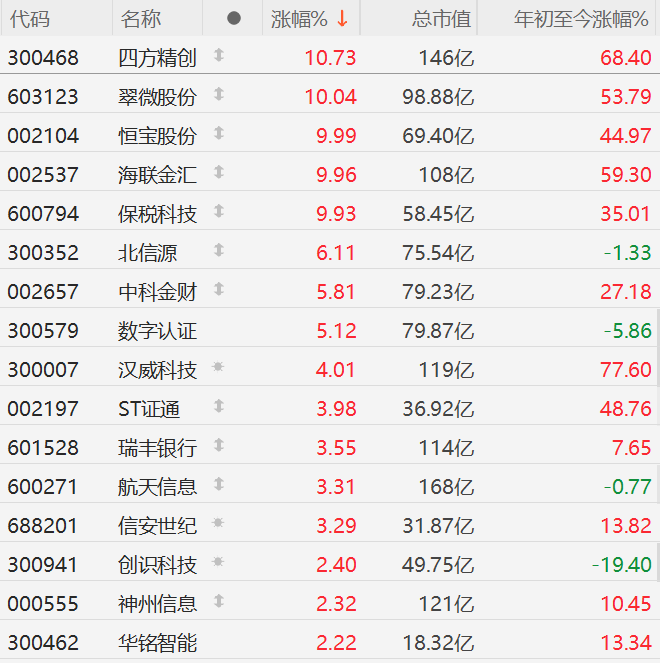Viewport: 660px width, 663px height.
Task: Open stock name ST证通
Action: 149,409
